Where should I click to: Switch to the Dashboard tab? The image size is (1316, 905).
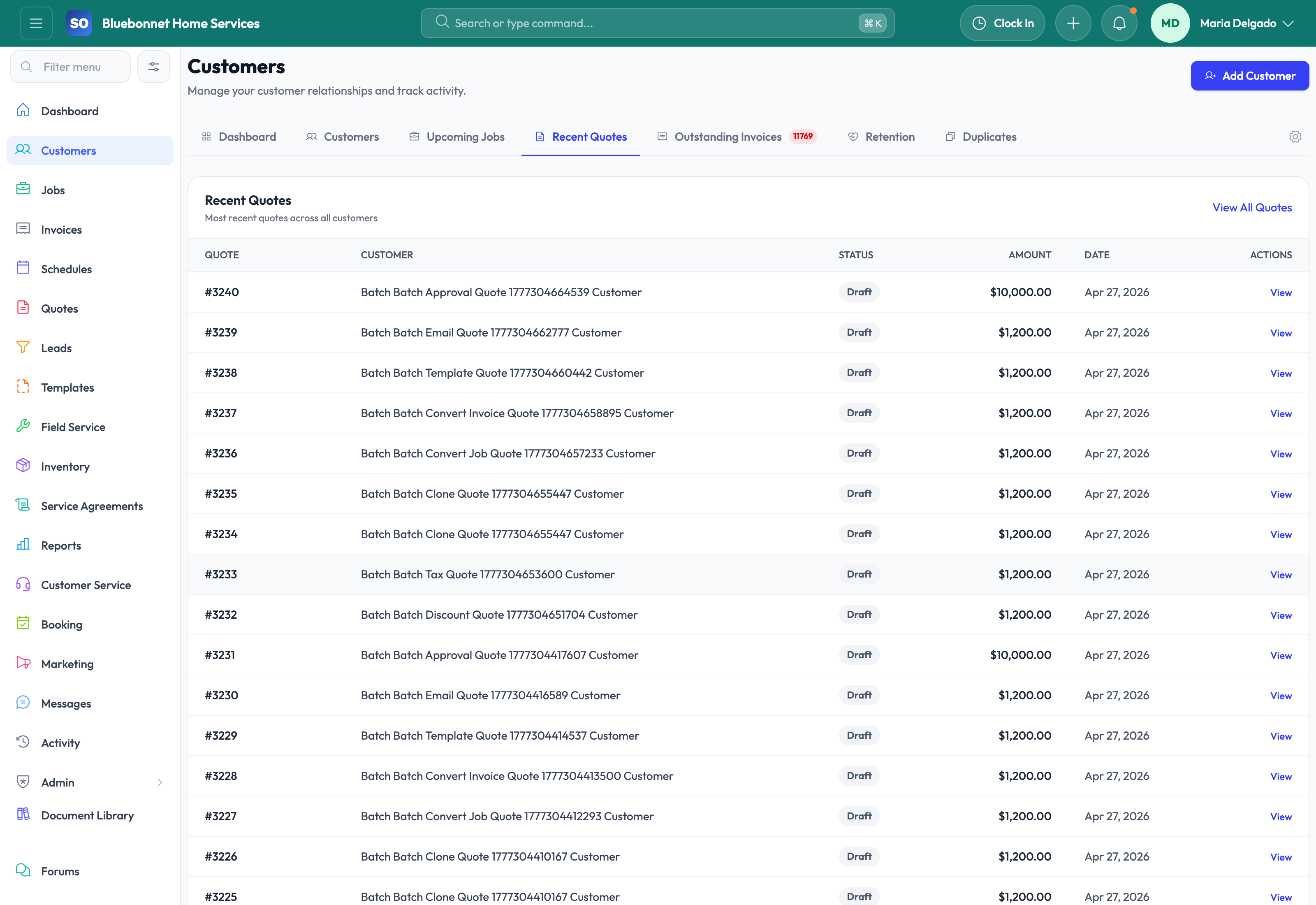pyautogui.click(x=239, y=137)
